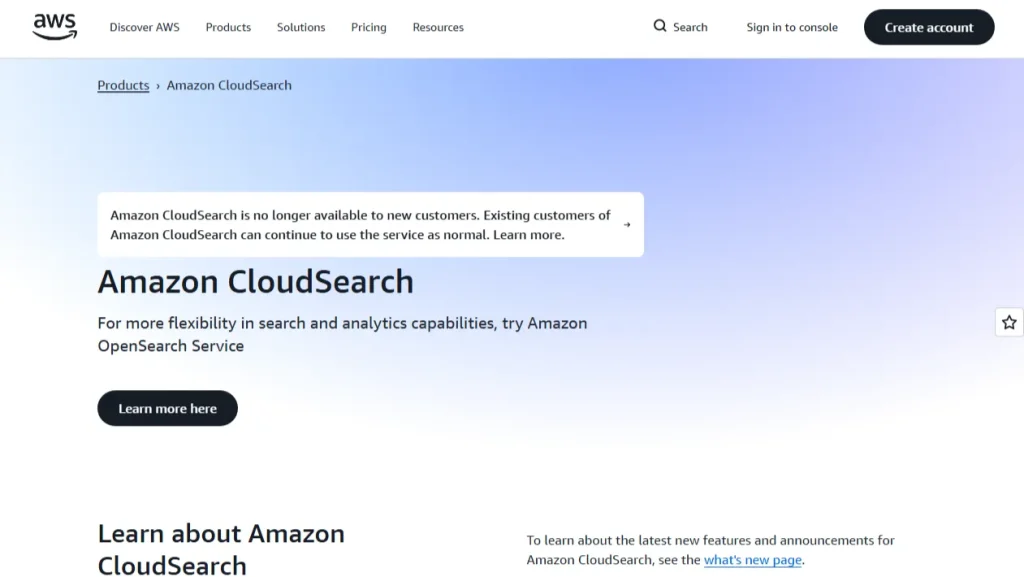
Task: Open the Products navigation menu
Action: click(x=228, y=27)
